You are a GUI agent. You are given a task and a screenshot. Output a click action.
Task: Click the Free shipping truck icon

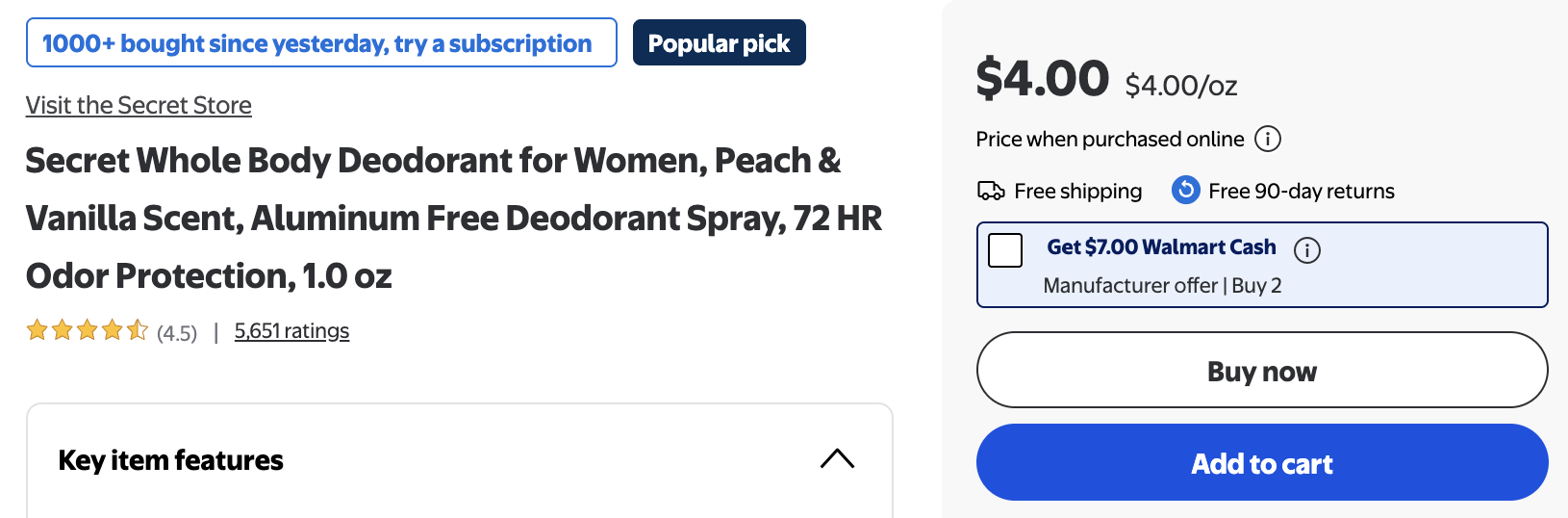[991, 191]
